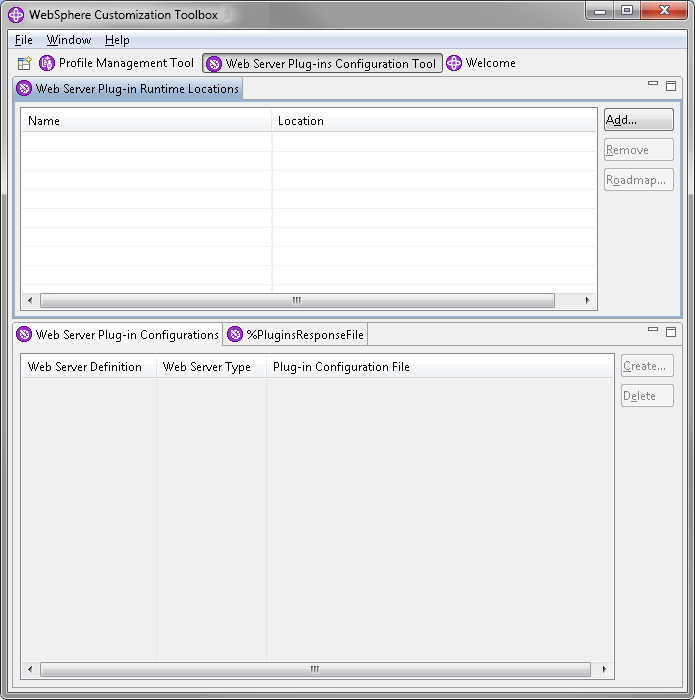
Task: Click right arrow of Runtime Locations scrollbar
Action: click(587, 300)
